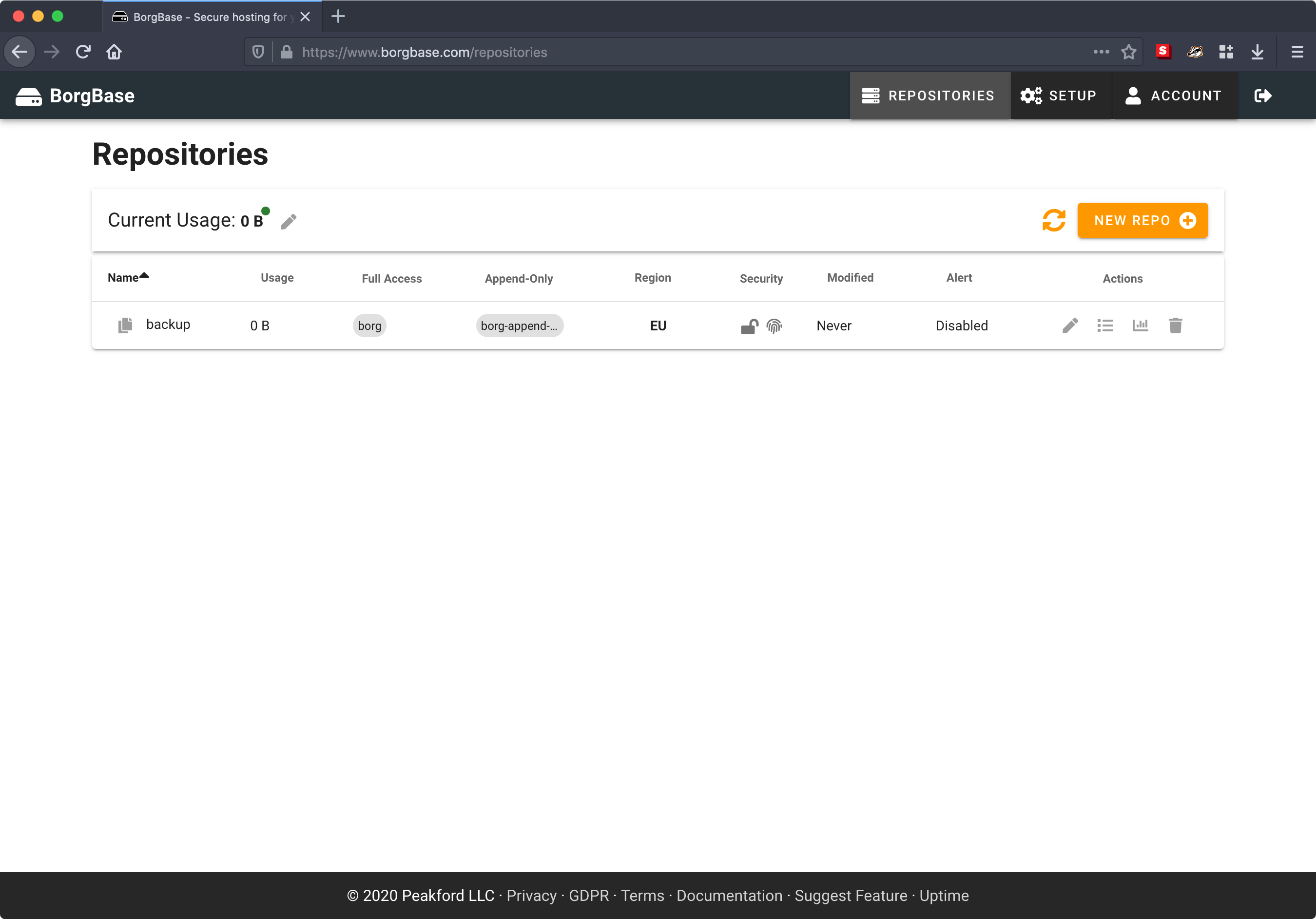
Task: Click the Repositories page heading
Action: [x=180, y=154]
